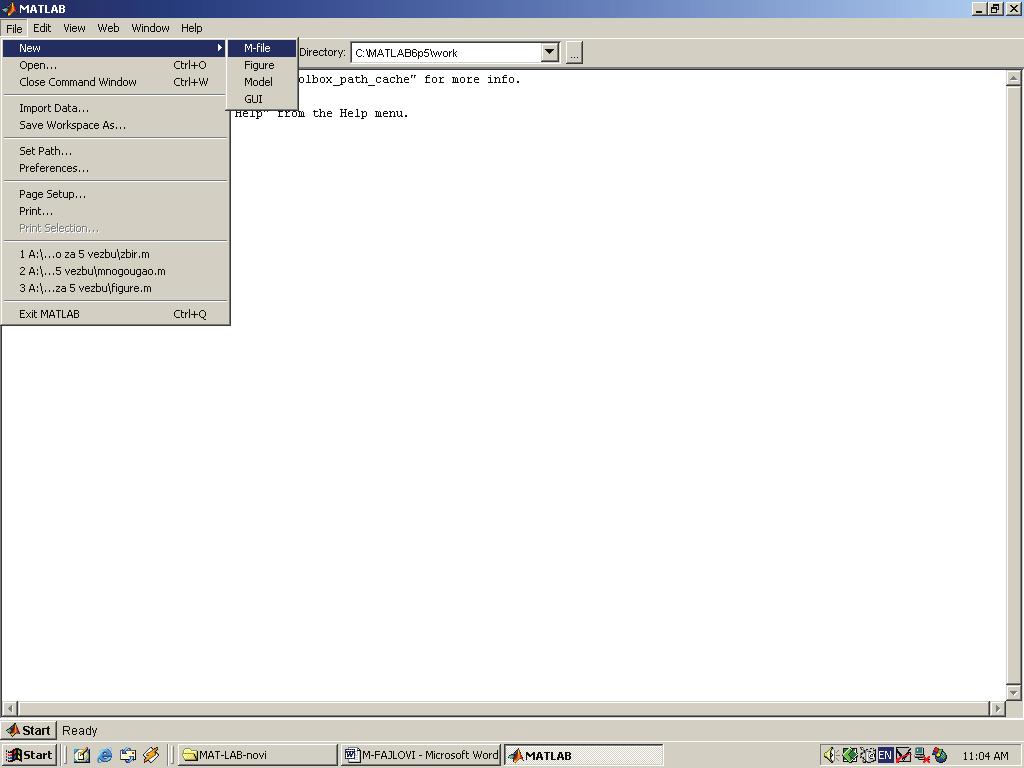Open Preferences... from File menu
Image resolution: width=1024 pixels, height=768 pixels.
point(115,168)
